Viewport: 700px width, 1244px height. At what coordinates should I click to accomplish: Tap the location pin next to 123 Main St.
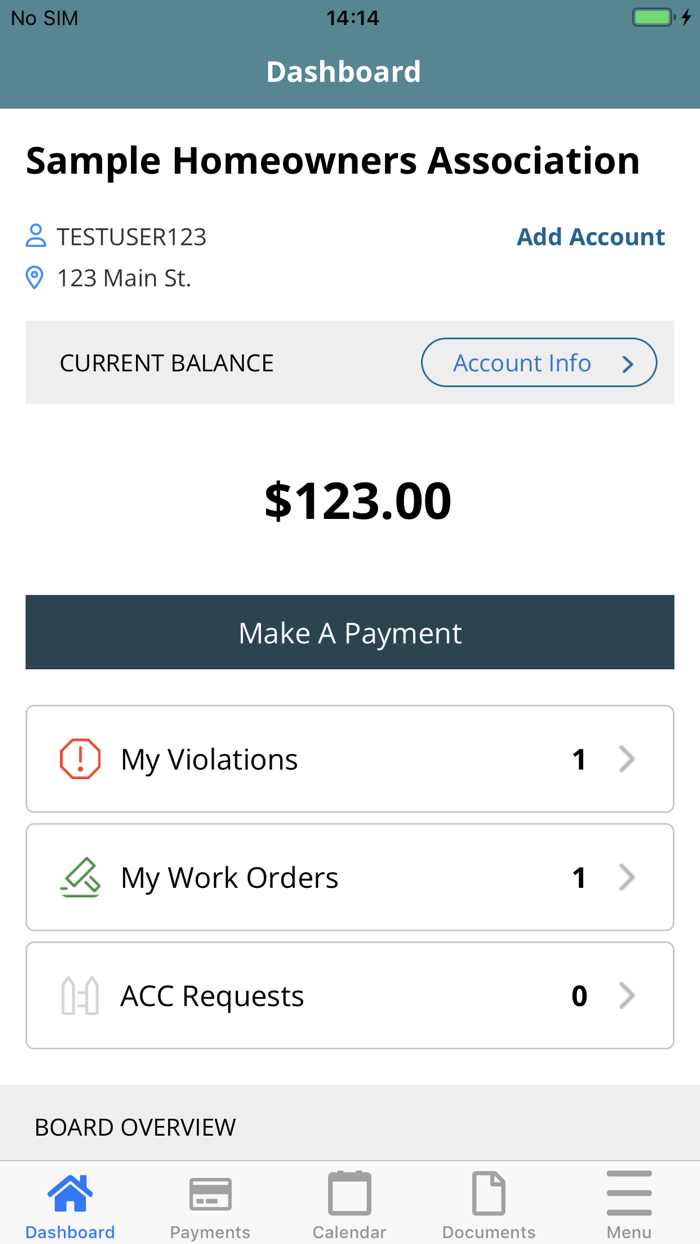pos(35,277)
